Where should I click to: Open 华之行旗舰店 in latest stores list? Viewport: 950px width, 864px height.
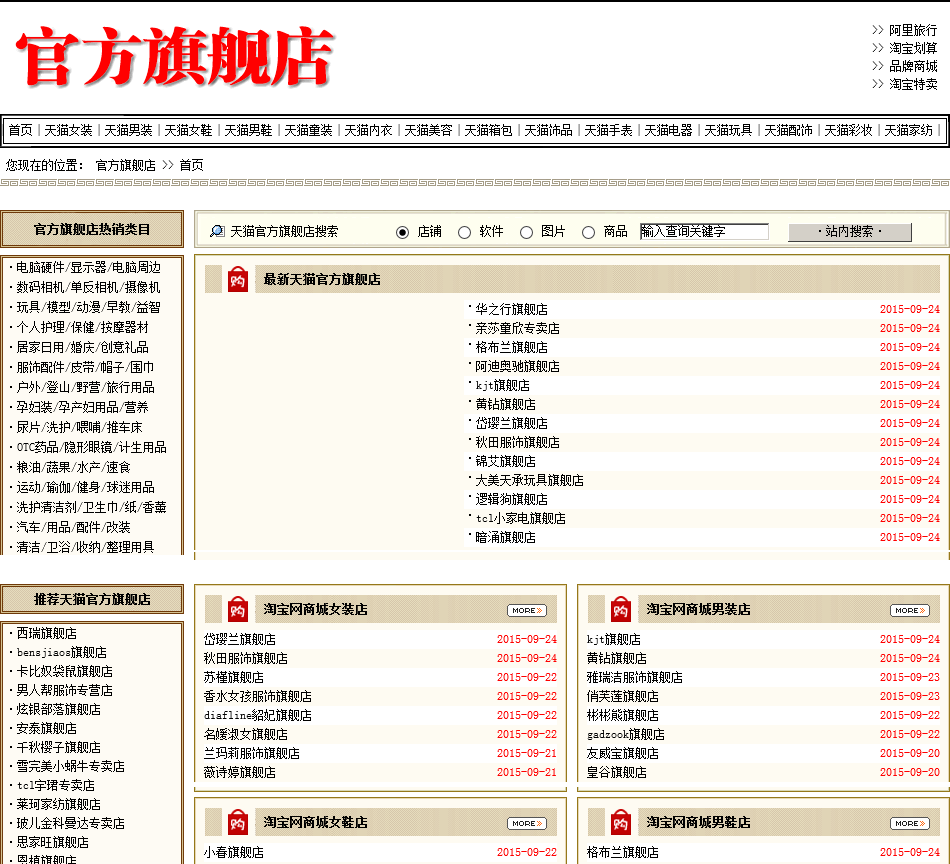click(x=511, y=310)
